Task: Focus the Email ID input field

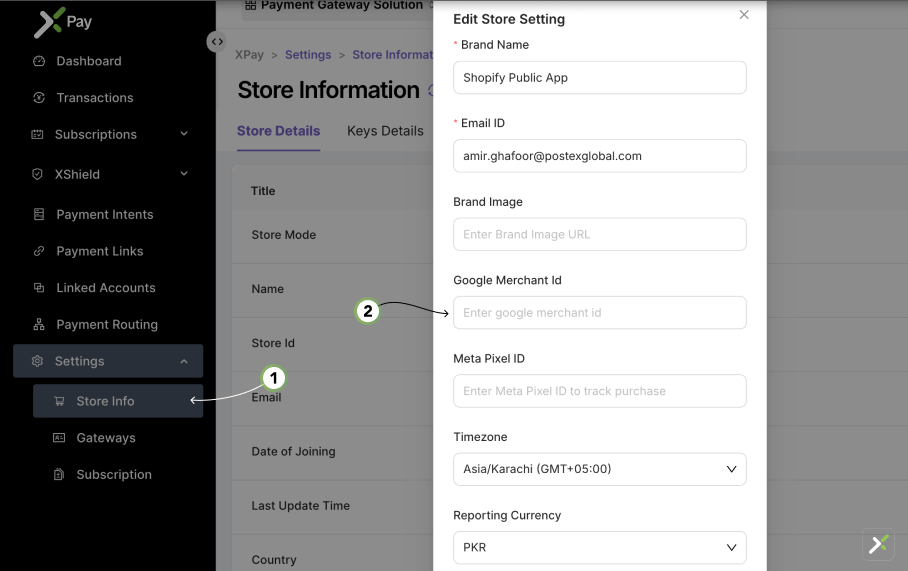Action: 599,156
